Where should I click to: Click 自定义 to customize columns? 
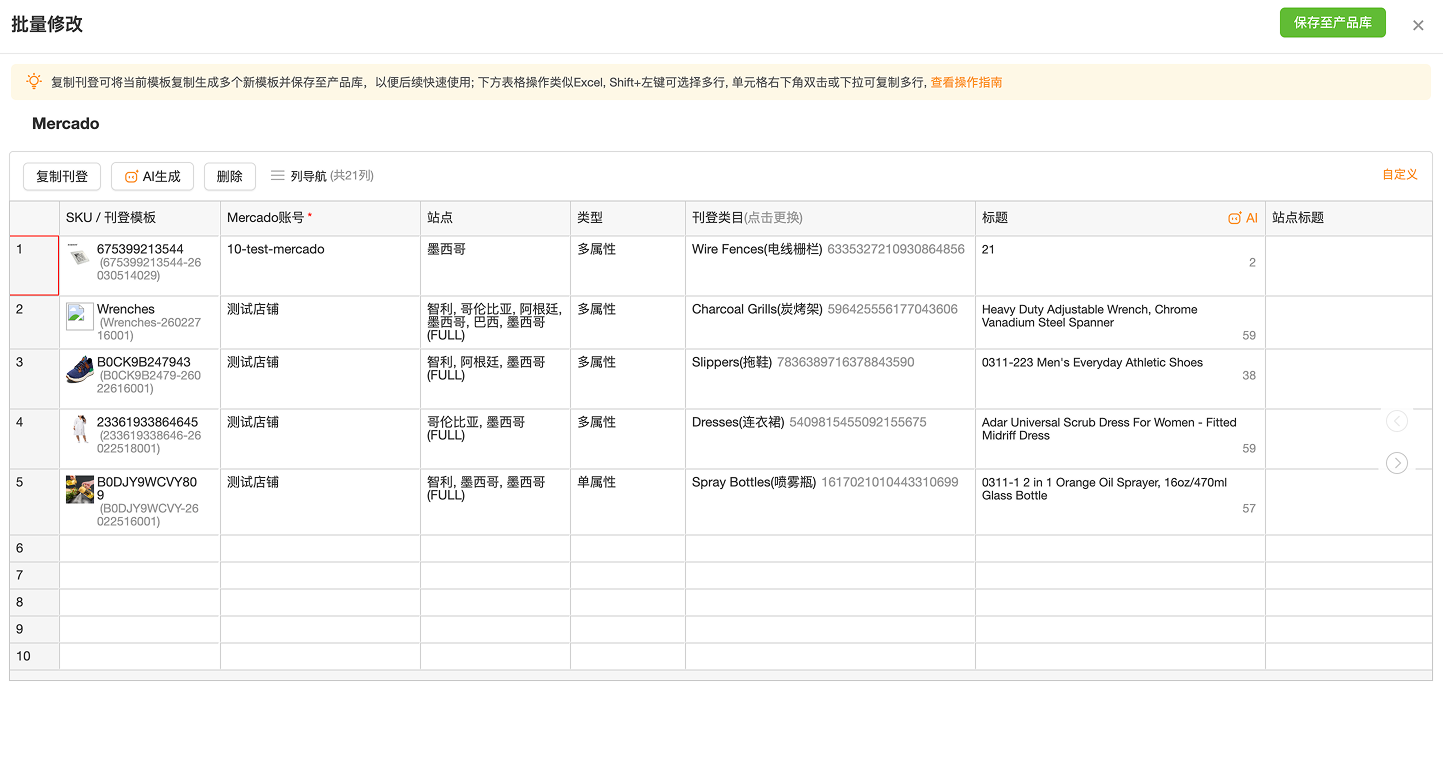point(1399,175)
